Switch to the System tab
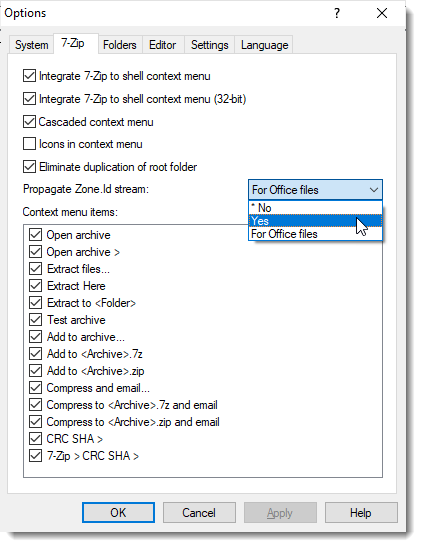The height and width of the screenshot is (547, 421). [31, 45]
